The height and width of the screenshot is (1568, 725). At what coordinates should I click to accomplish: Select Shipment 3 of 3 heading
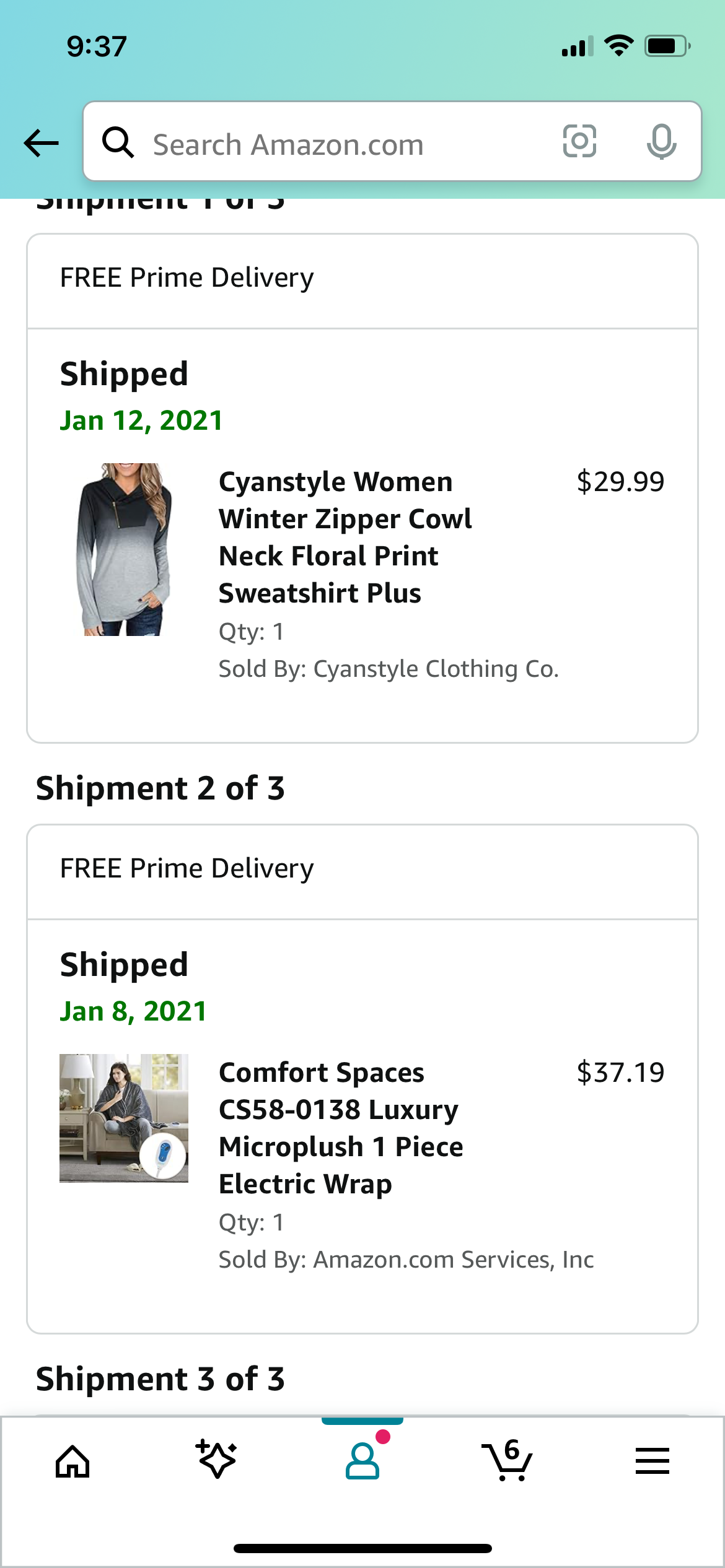(160, 1379)
